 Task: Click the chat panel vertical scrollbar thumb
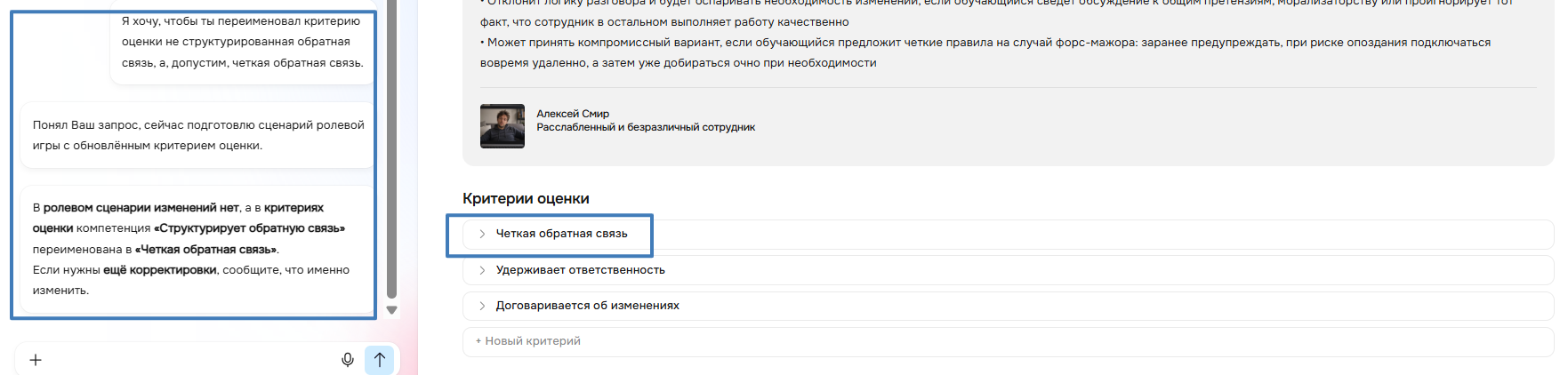[391, 149]
